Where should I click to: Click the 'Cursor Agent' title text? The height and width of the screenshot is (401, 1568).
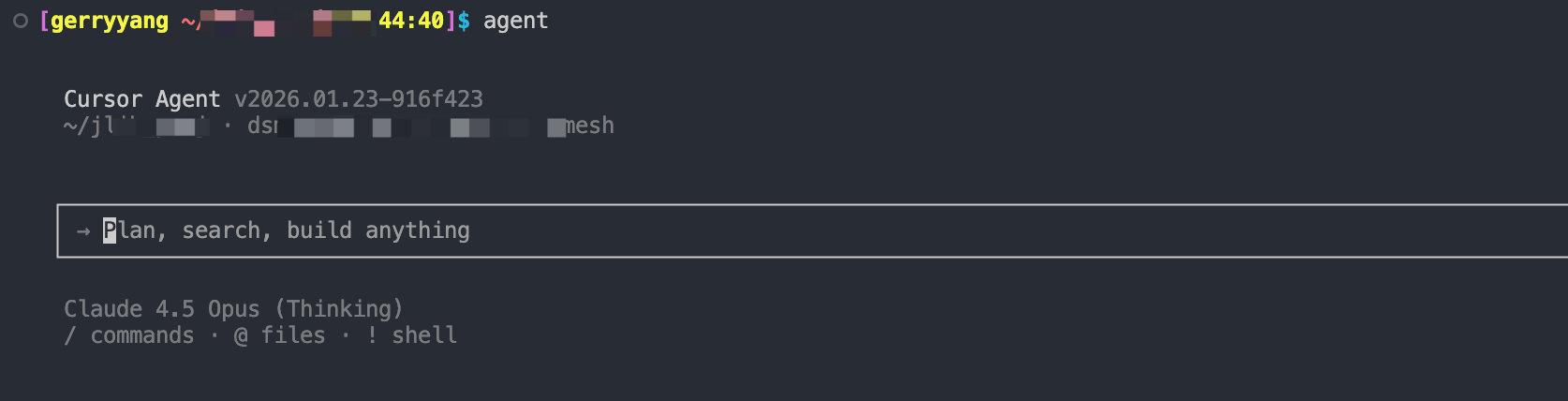coord(142,99)
